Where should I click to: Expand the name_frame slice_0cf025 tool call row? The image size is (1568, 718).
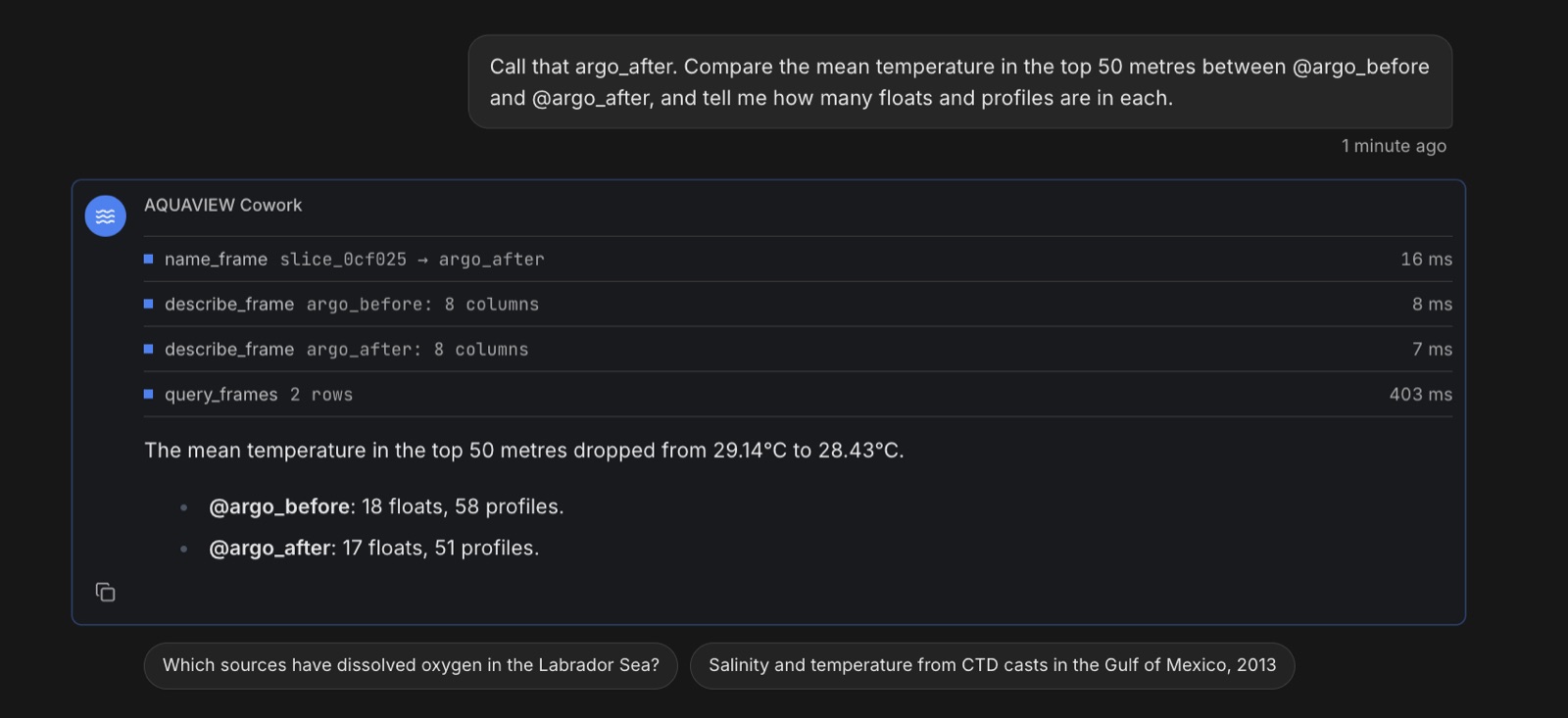(798, 260)
